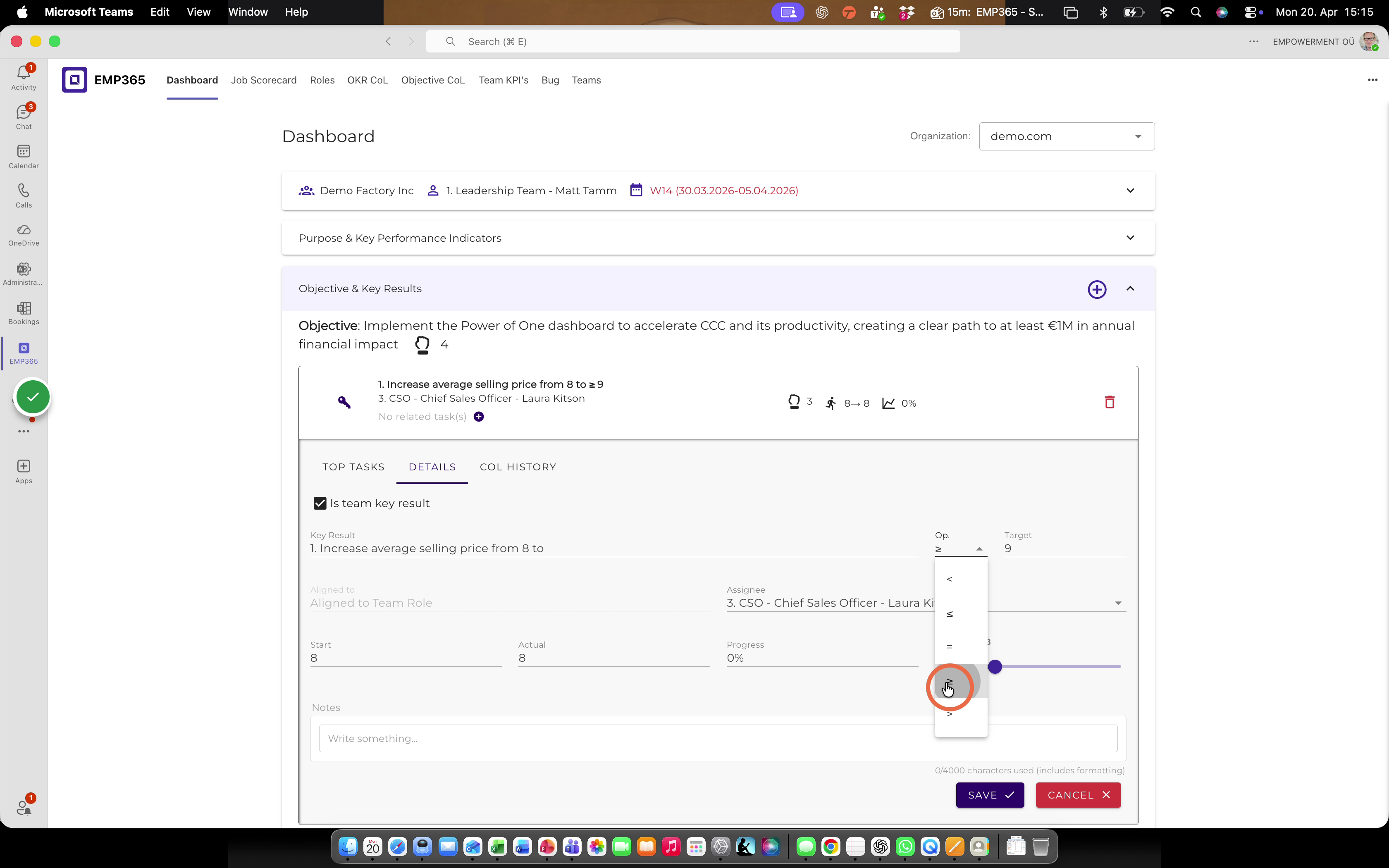Viewport: 1389px width, 868px height.
Task: Close the Op. operator dropdown arrow
Action: point(979,549)
